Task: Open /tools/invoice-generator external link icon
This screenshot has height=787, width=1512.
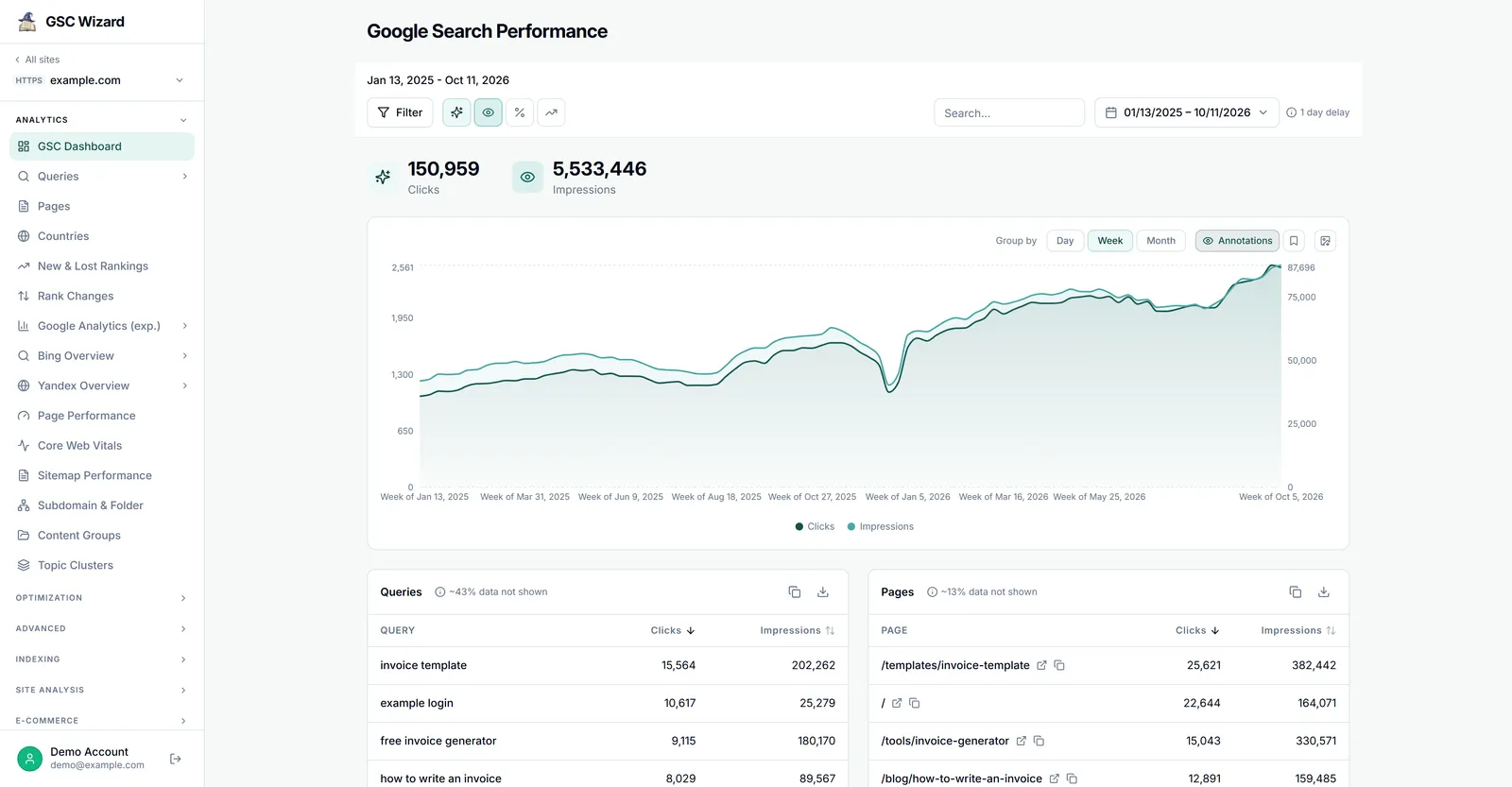Action: (x=1021, y=741)
